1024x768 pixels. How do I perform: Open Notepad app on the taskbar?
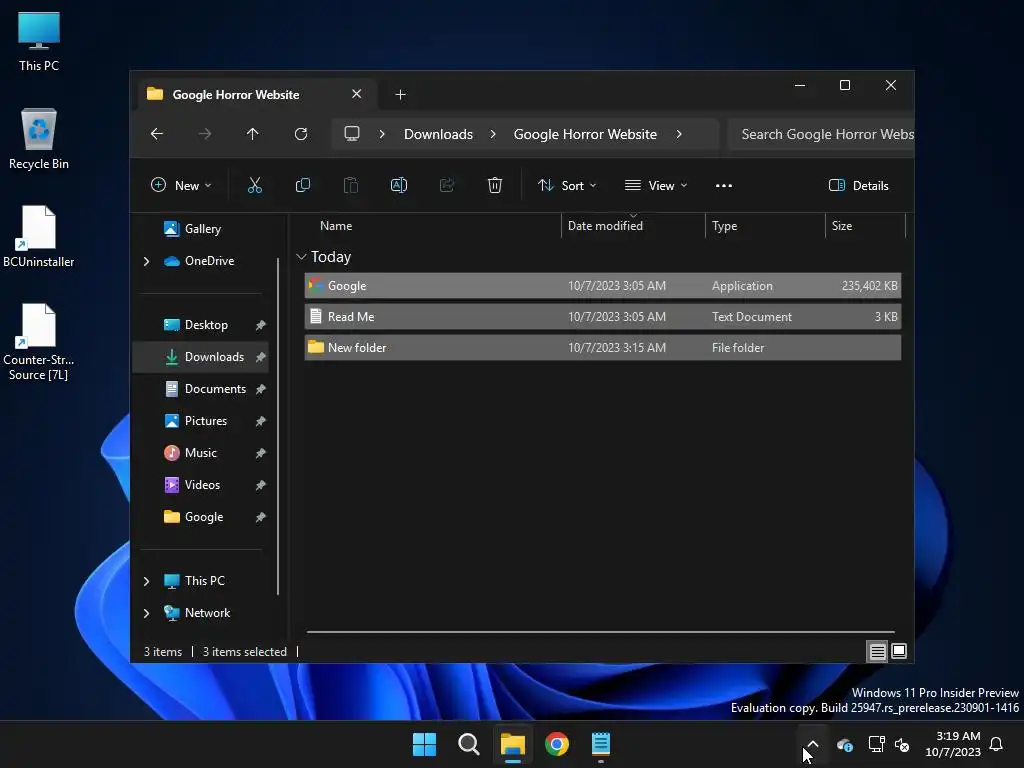(x=601, y=744)
